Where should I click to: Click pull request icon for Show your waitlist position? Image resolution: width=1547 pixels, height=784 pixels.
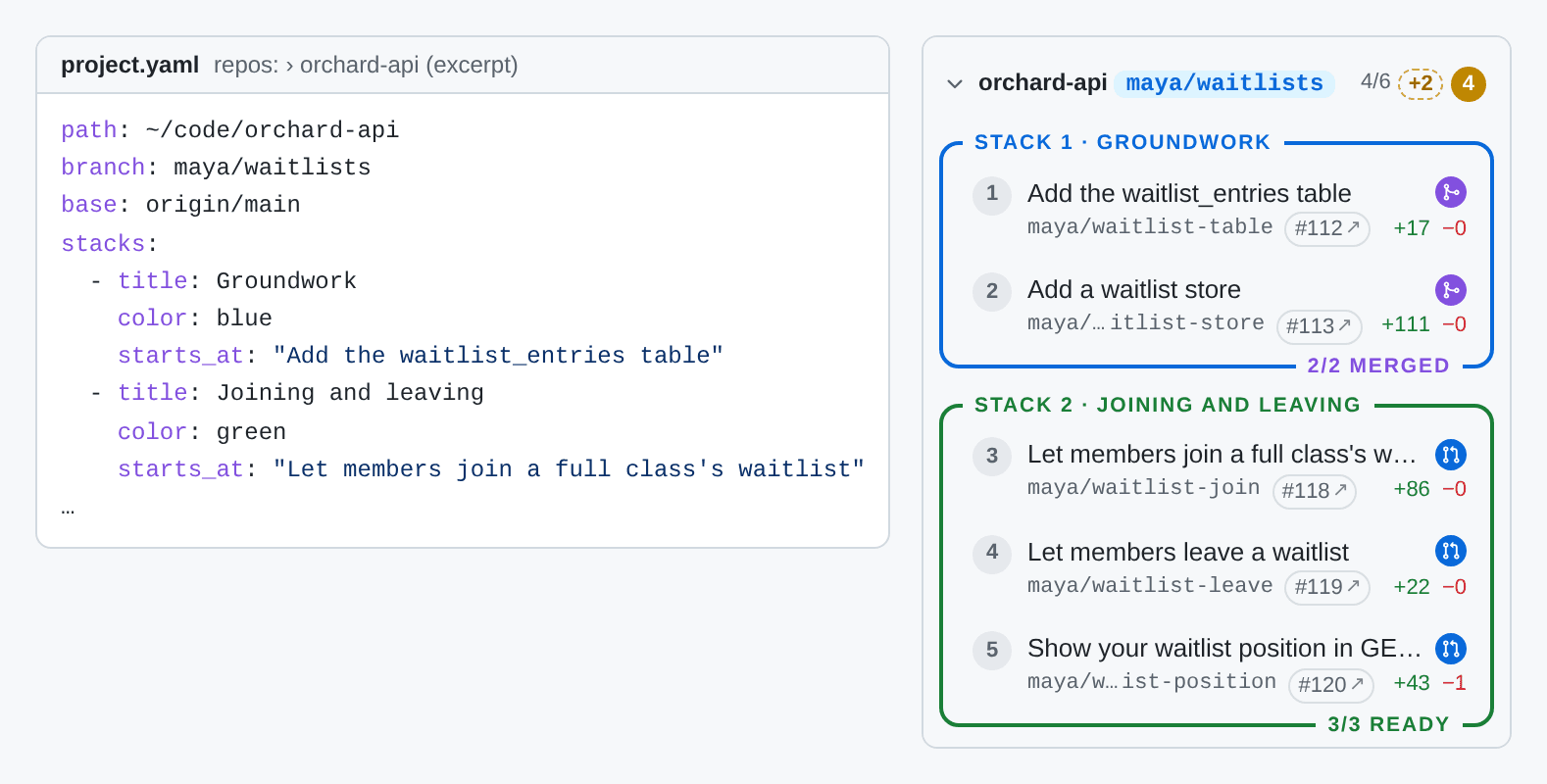click(x=1451, y=648)
